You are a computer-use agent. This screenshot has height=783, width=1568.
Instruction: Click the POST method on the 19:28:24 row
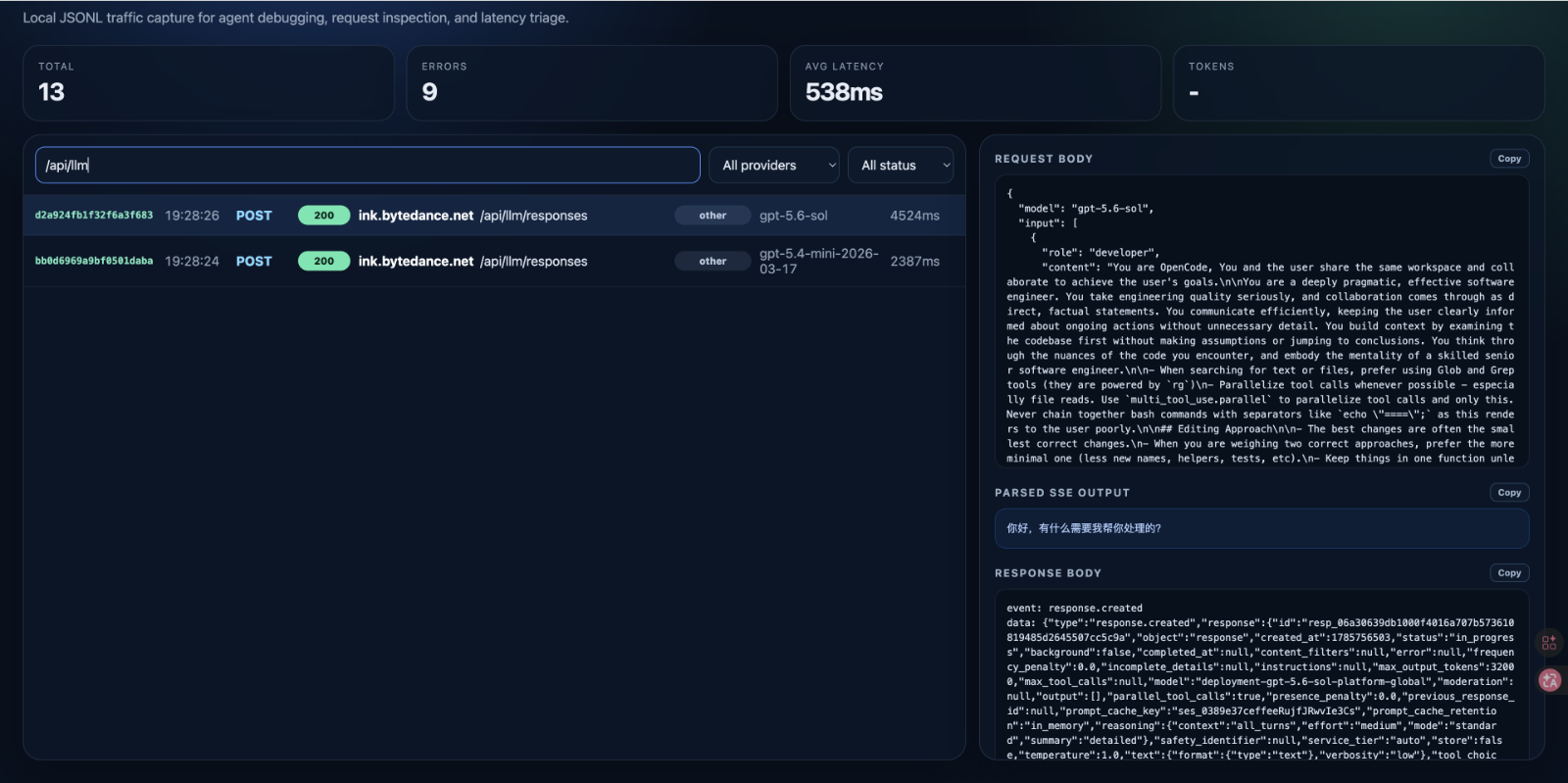click(x=254, y=262)
